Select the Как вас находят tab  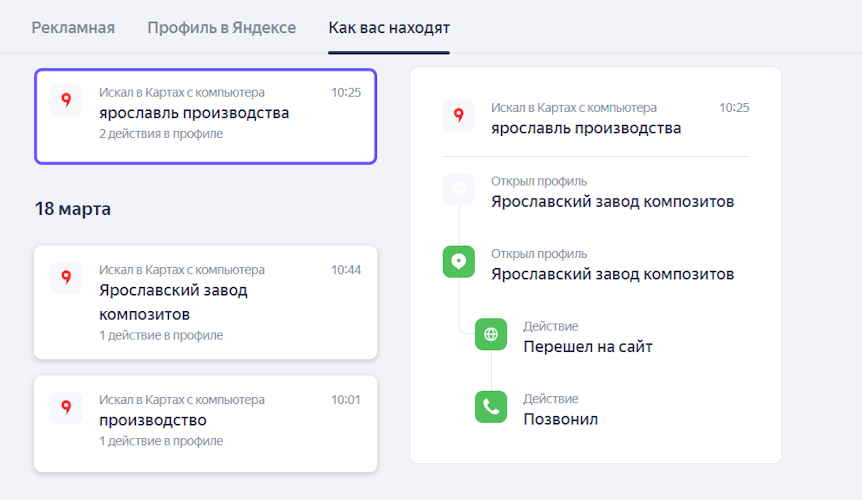click(389, 27)
